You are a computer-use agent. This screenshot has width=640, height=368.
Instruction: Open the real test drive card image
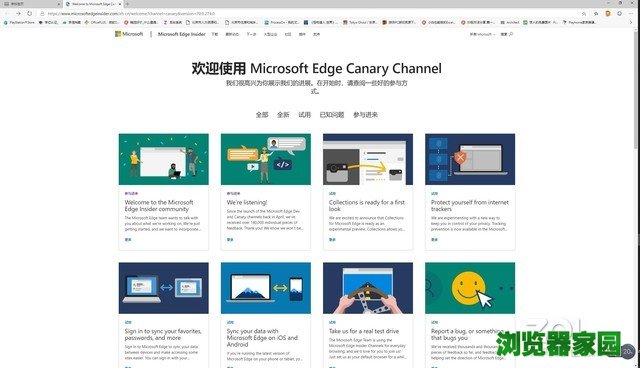click(368, 288)
